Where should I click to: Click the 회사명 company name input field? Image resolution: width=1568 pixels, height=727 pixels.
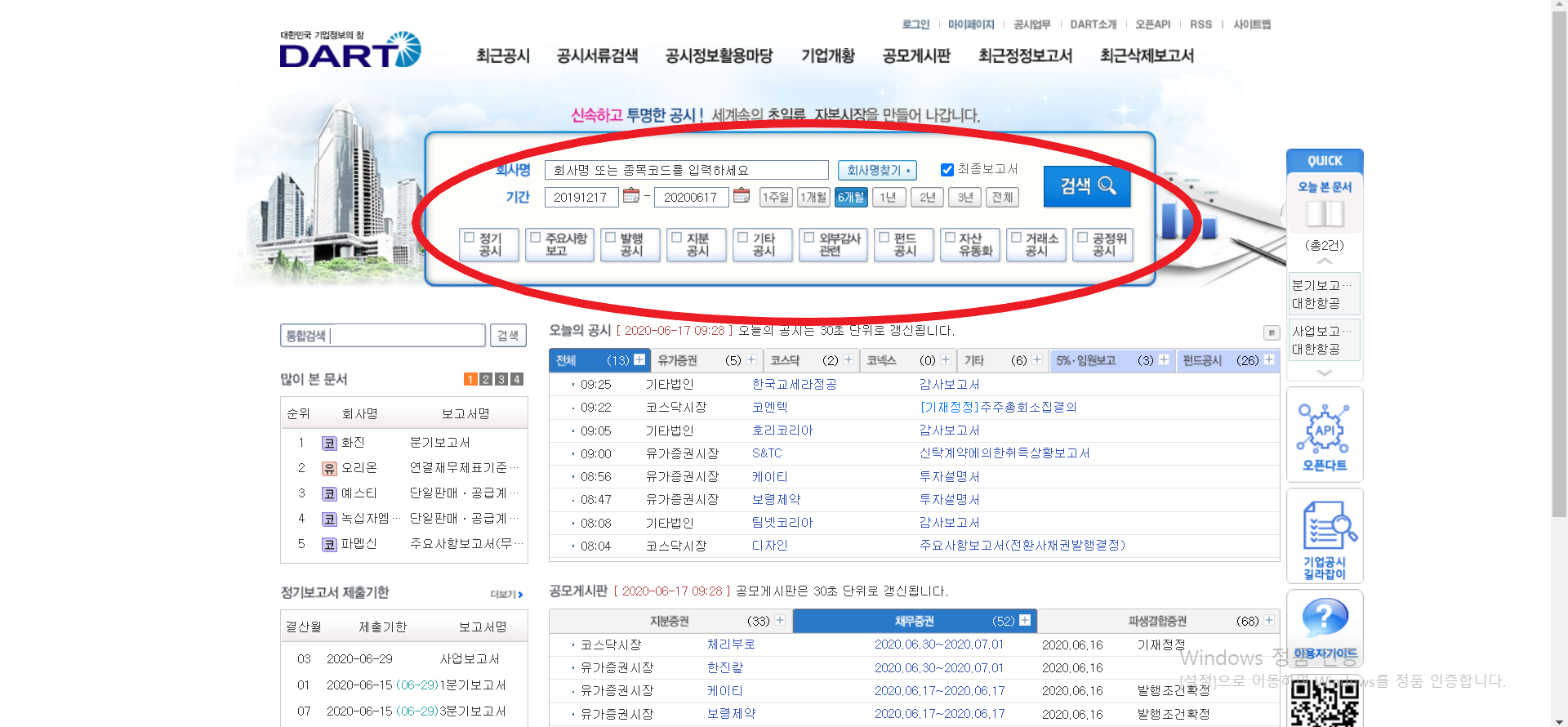click(686, 170)
